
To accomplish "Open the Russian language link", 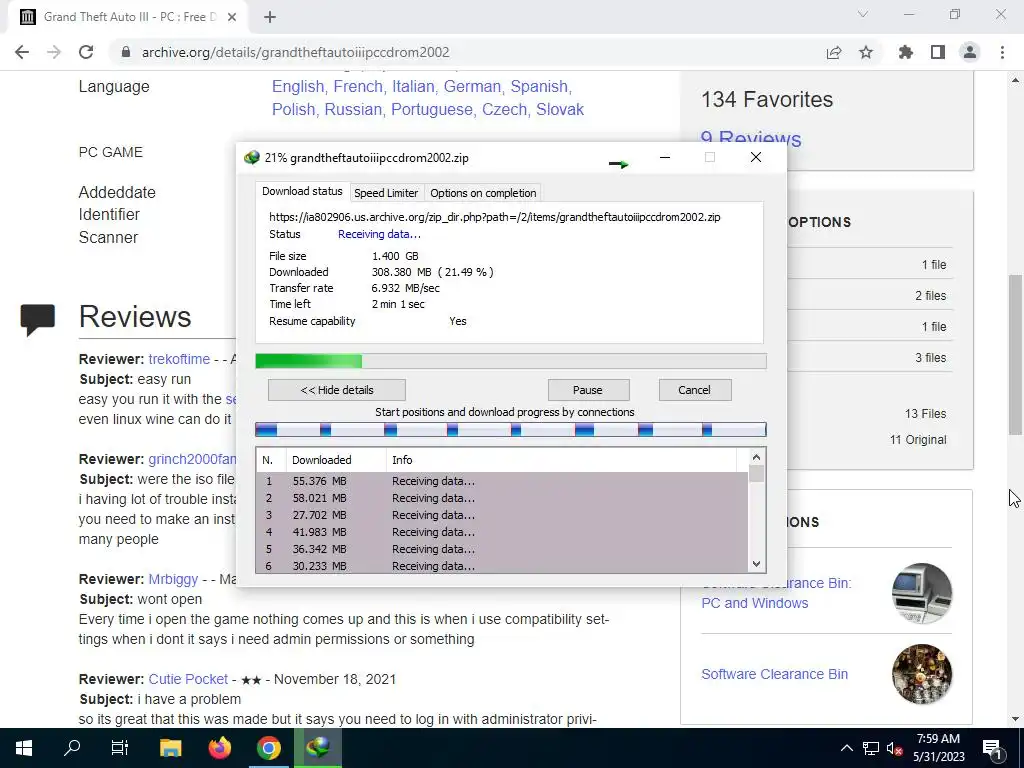I will (x=353, y=109).
